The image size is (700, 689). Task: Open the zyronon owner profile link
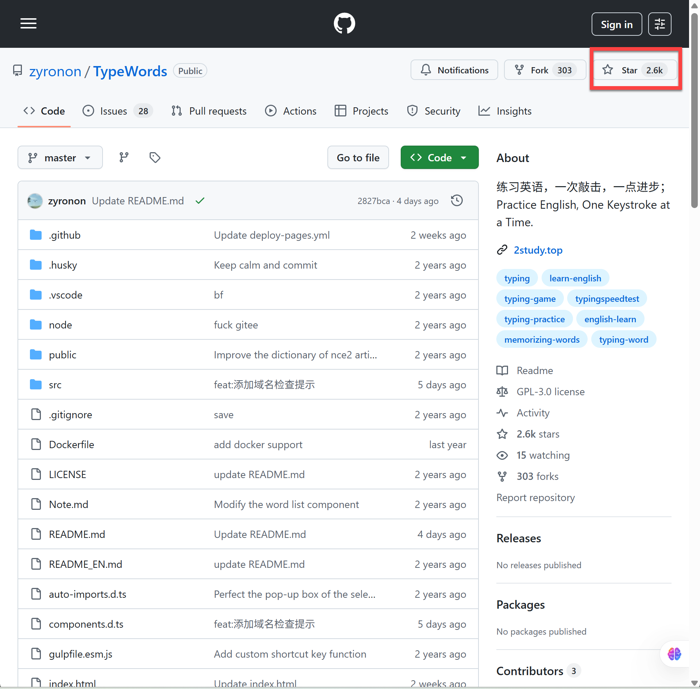tap(55, 71)
